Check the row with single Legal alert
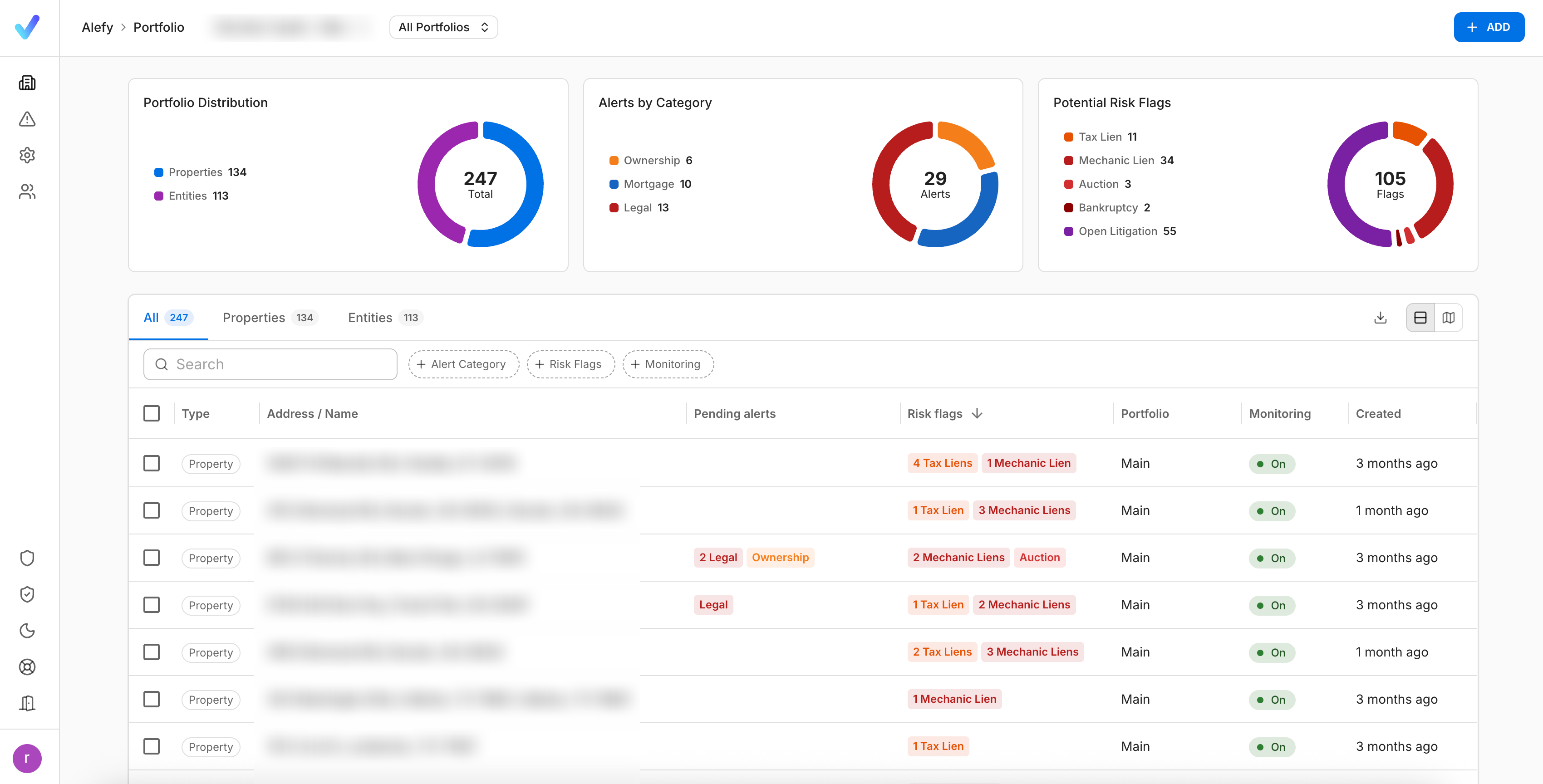 152,605
